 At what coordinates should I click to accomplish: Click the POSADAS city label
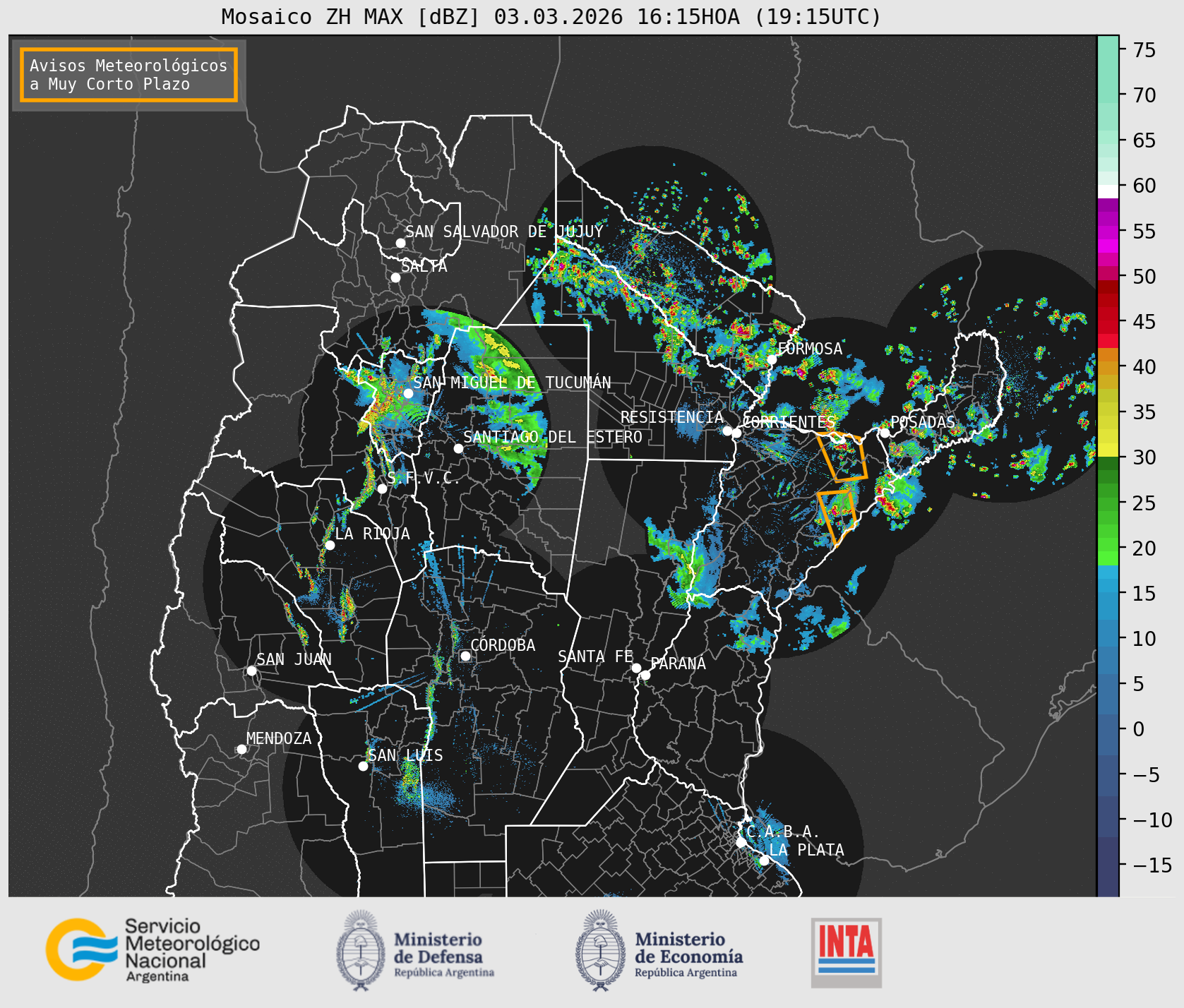click(x=922, y=422)
